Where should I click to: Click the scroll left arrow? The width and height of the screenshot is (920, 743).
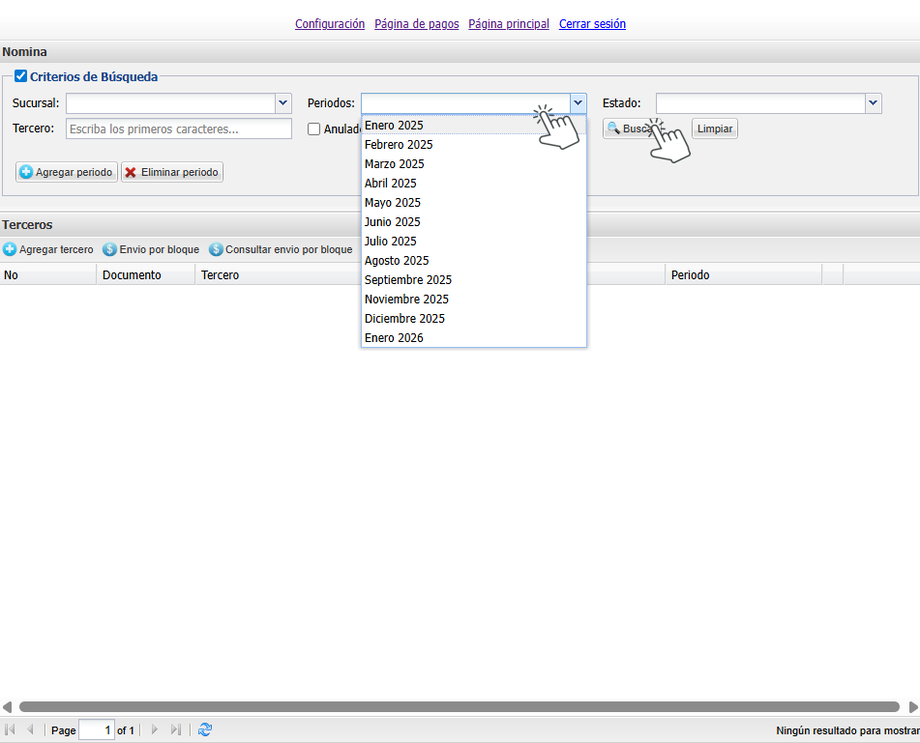coord(7,707)
